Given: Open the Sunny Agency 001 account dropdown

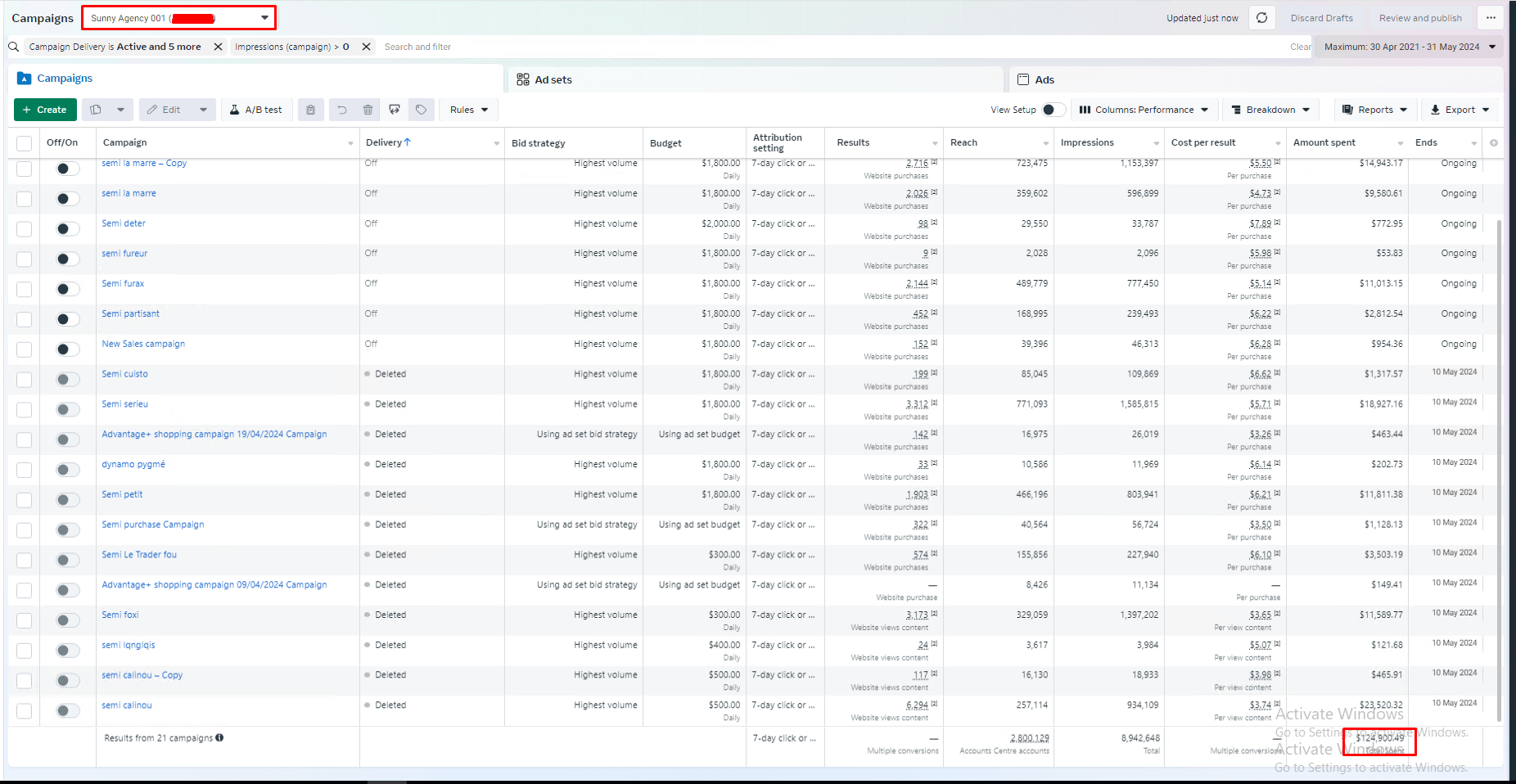Looking at the screenshot, I should pyautogui.click(x=179, y=18).
